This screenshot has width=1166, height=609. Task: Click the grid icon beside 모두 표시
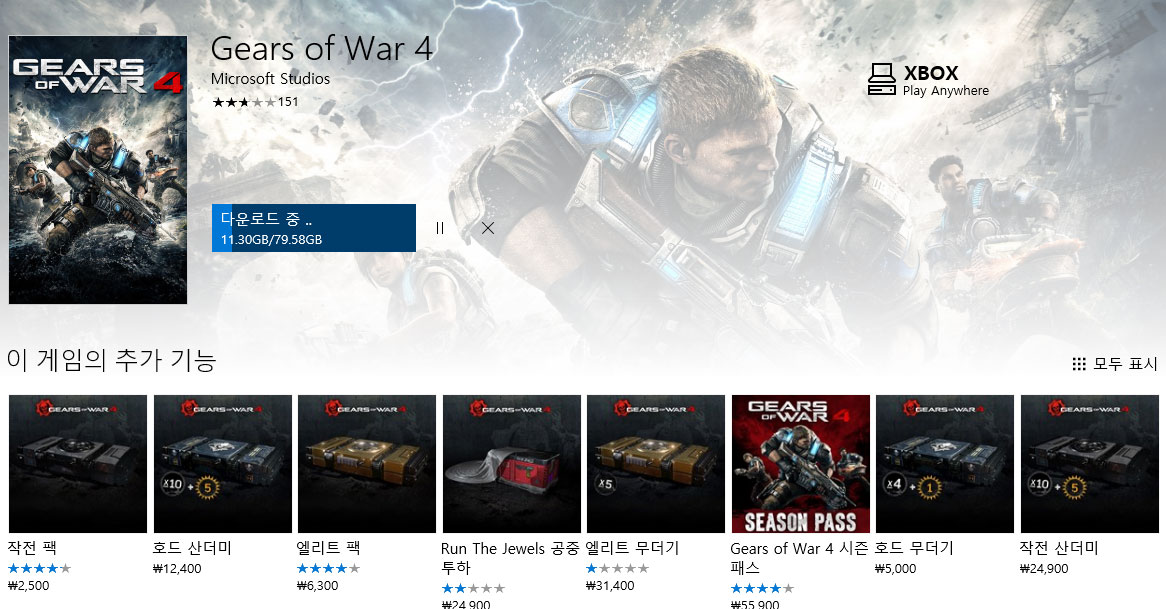pos(1079,364)
